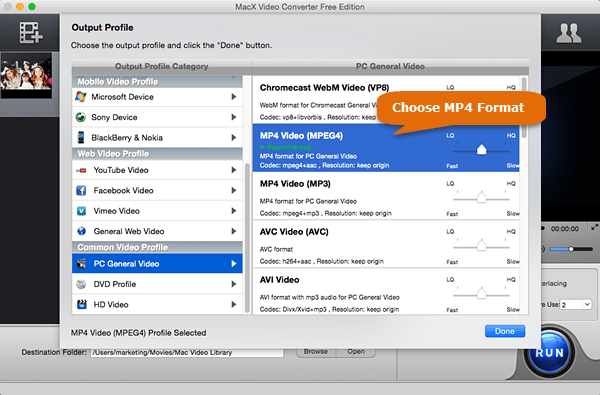This screenshot has height=395, width=600.
Task: Click the Mobile Video Profile header
Action: (x=157, y=82)
